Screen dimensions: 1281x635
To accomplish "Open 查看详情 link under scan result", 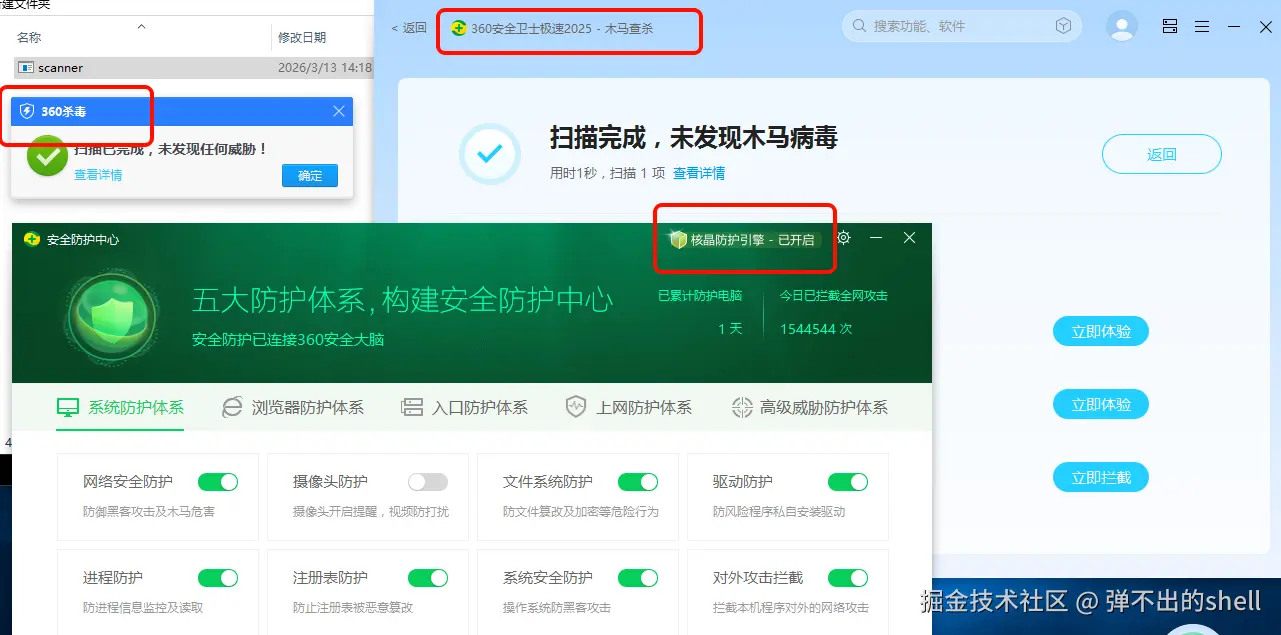I will (x=699, y=173).
